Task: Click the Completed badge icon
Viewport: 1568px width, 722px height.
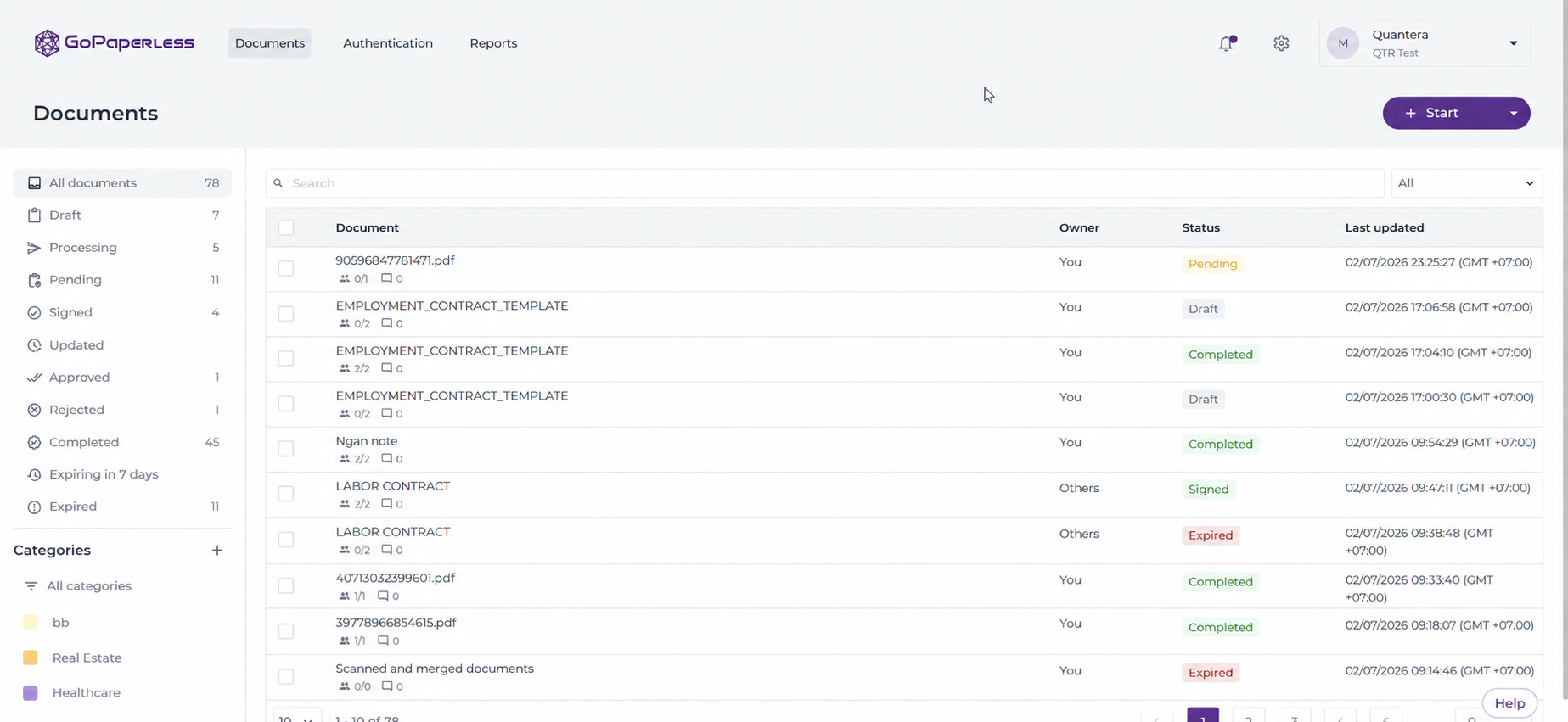Action: (x=34, y=442)
